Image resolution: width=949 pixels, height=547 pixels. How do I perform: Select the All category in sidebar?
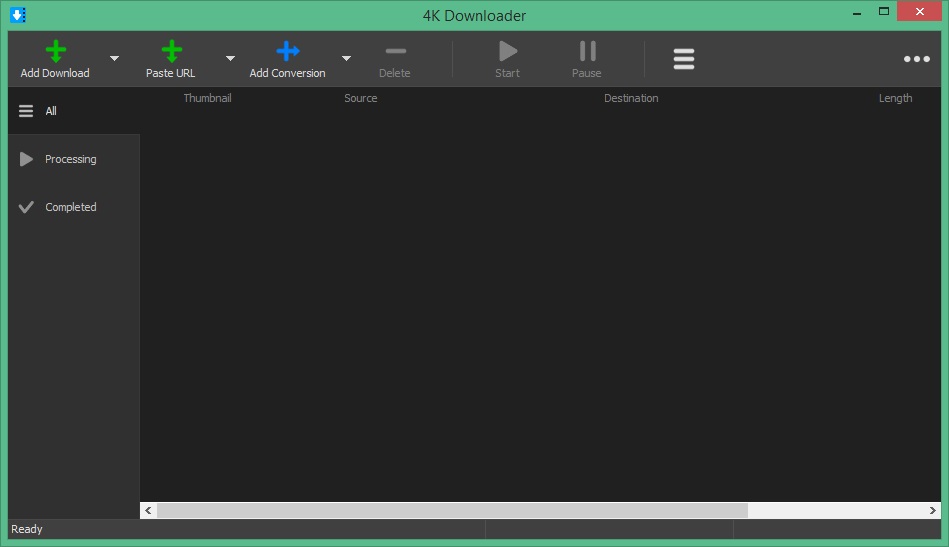74,111
